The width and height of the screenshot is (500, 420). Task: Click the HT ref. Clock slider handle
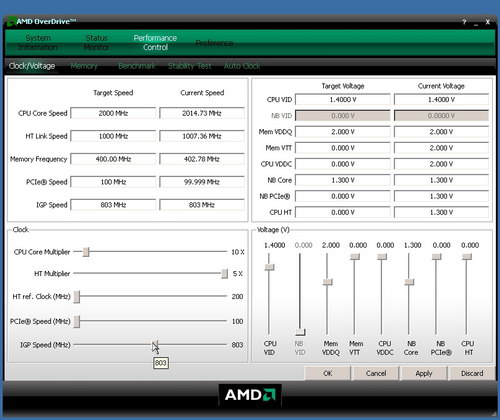pos(77,296)
